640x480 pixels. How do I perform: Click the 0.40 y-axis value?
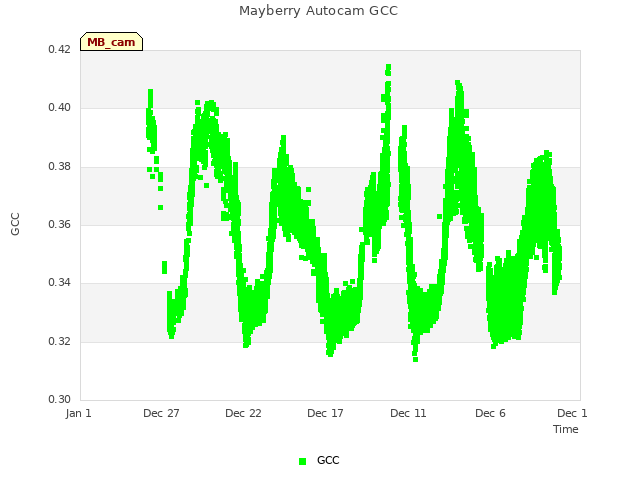(60, 108)
